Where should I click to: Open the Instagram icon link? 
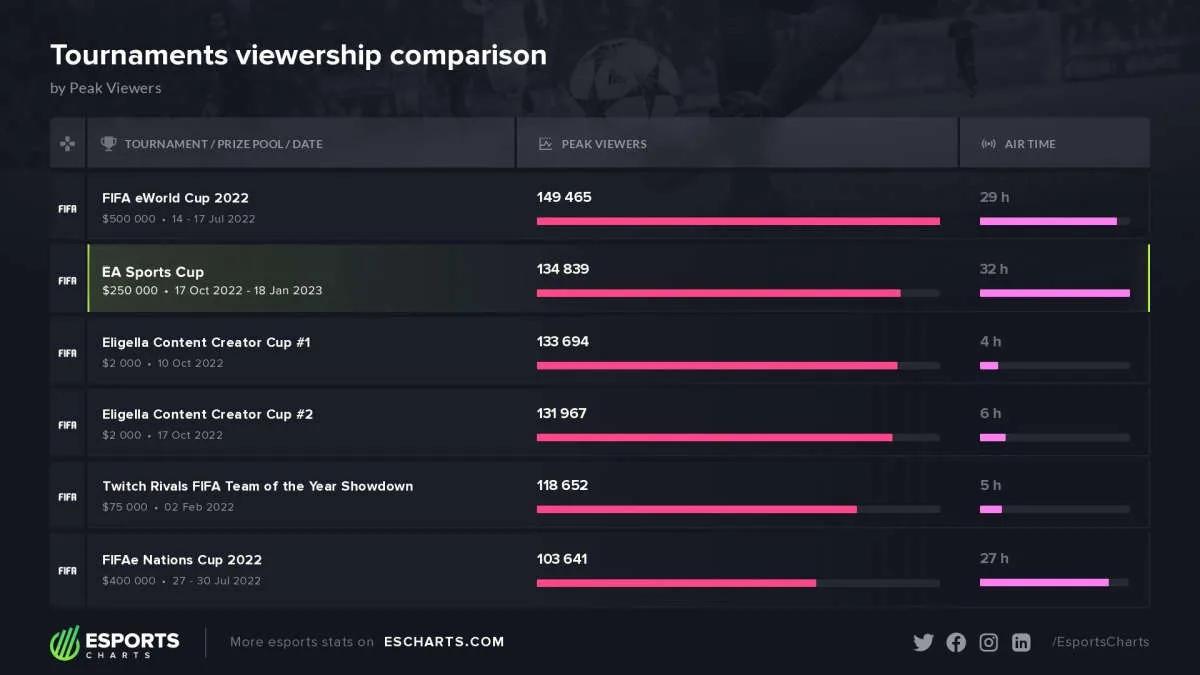(988, 642)
